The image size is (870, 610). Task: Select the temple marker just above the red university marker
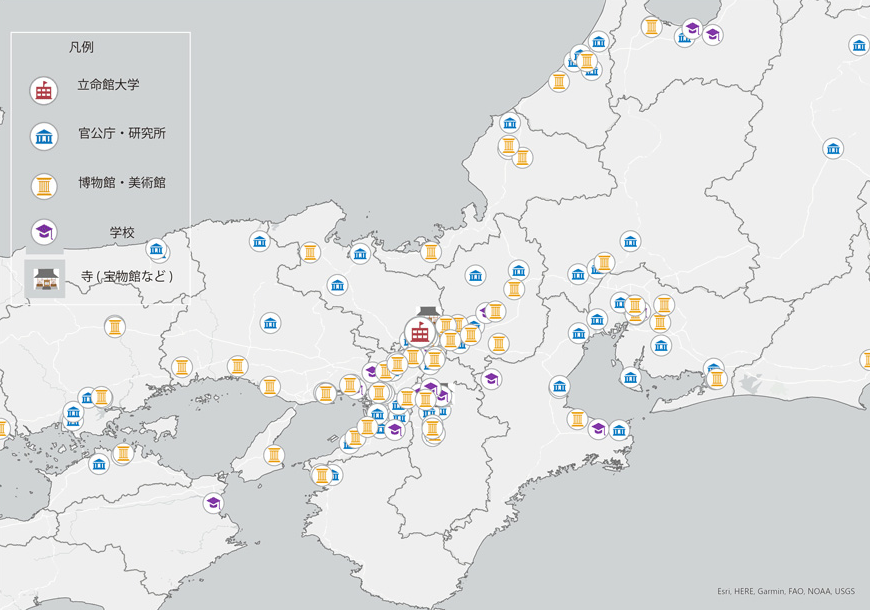427,313
